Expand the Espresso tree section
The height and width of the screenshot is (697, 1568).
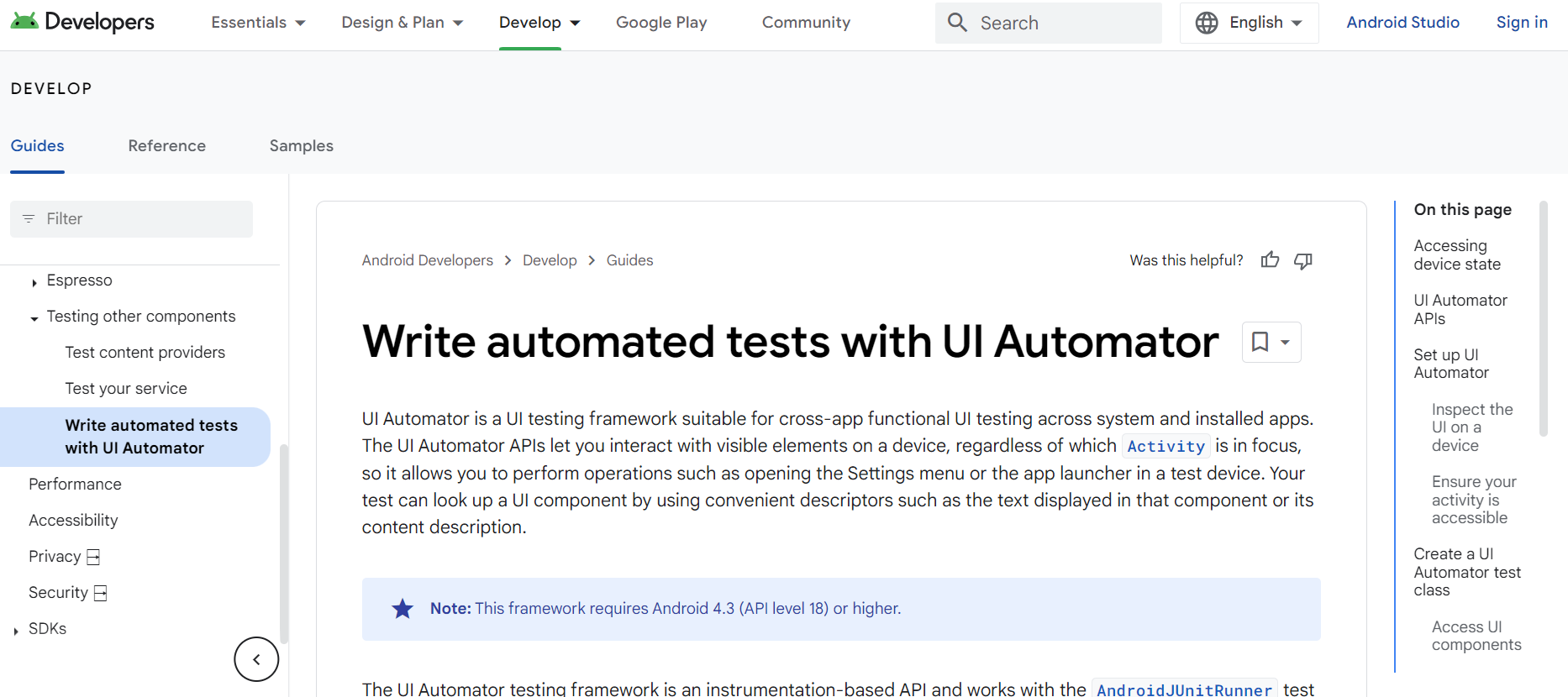pyautogui.click(x=34, y=283)
